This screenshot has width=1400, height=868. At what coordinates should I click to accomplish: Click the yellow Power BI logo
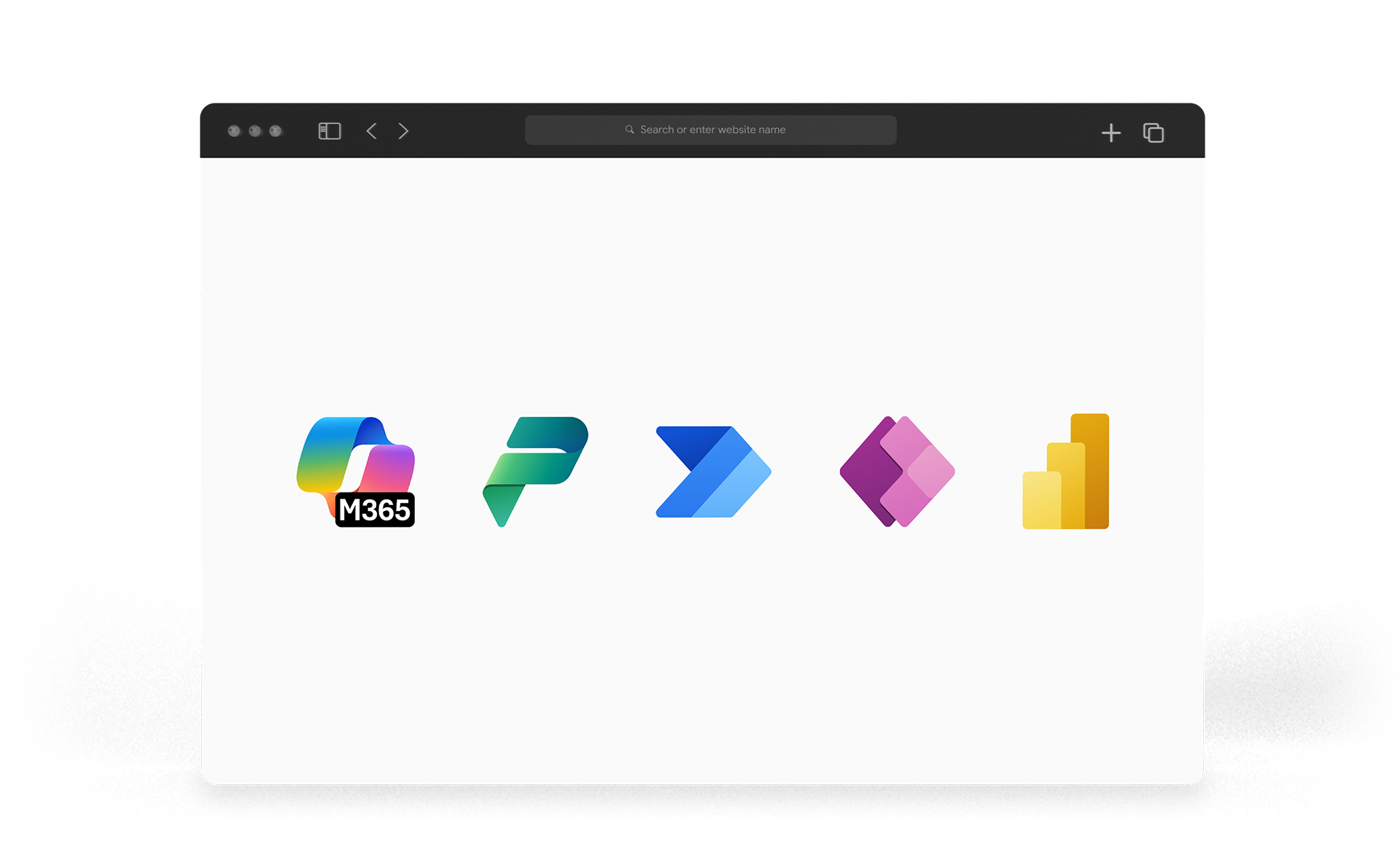[1065, 472]
